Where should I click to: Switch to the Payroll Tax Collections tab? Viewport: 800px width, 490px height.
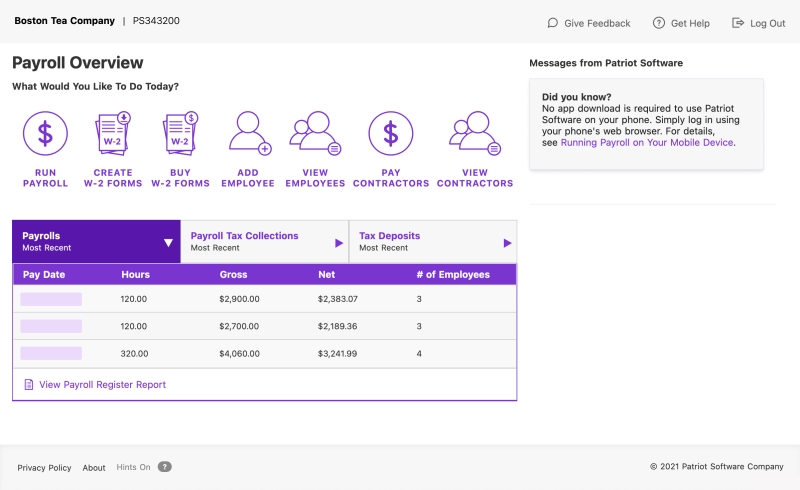[x=265, y=241]
